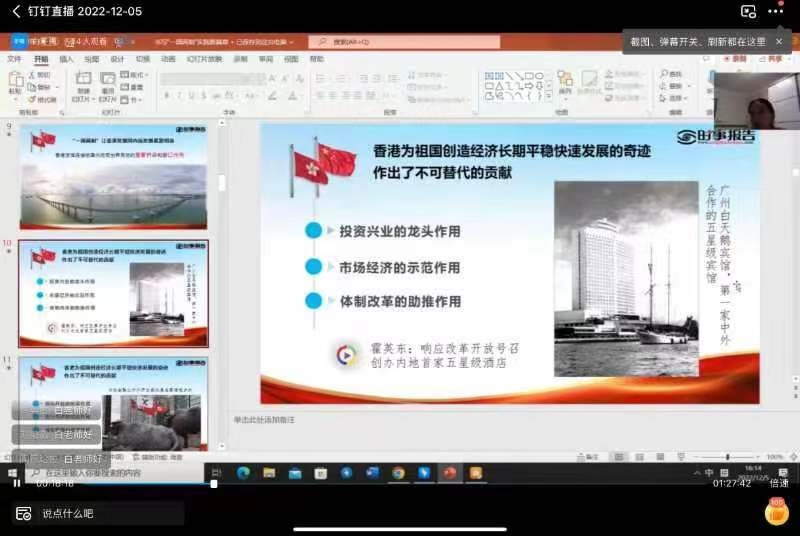Image resolution: width=800 pixels, height=536 pixels.
Task: Open the font name combo box
Action: 207,79
